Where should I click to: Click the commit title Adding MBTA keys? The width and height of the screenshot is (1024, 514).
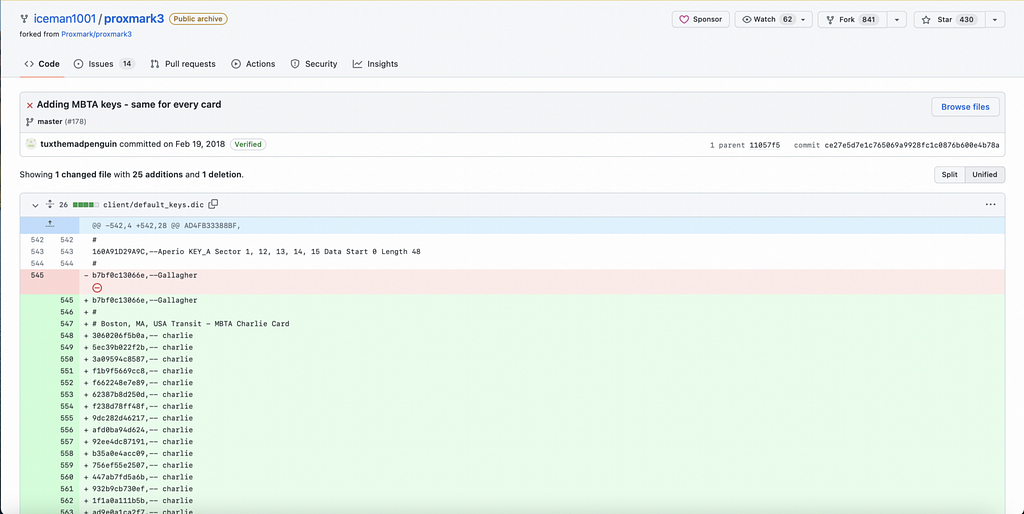pos(129,104)
